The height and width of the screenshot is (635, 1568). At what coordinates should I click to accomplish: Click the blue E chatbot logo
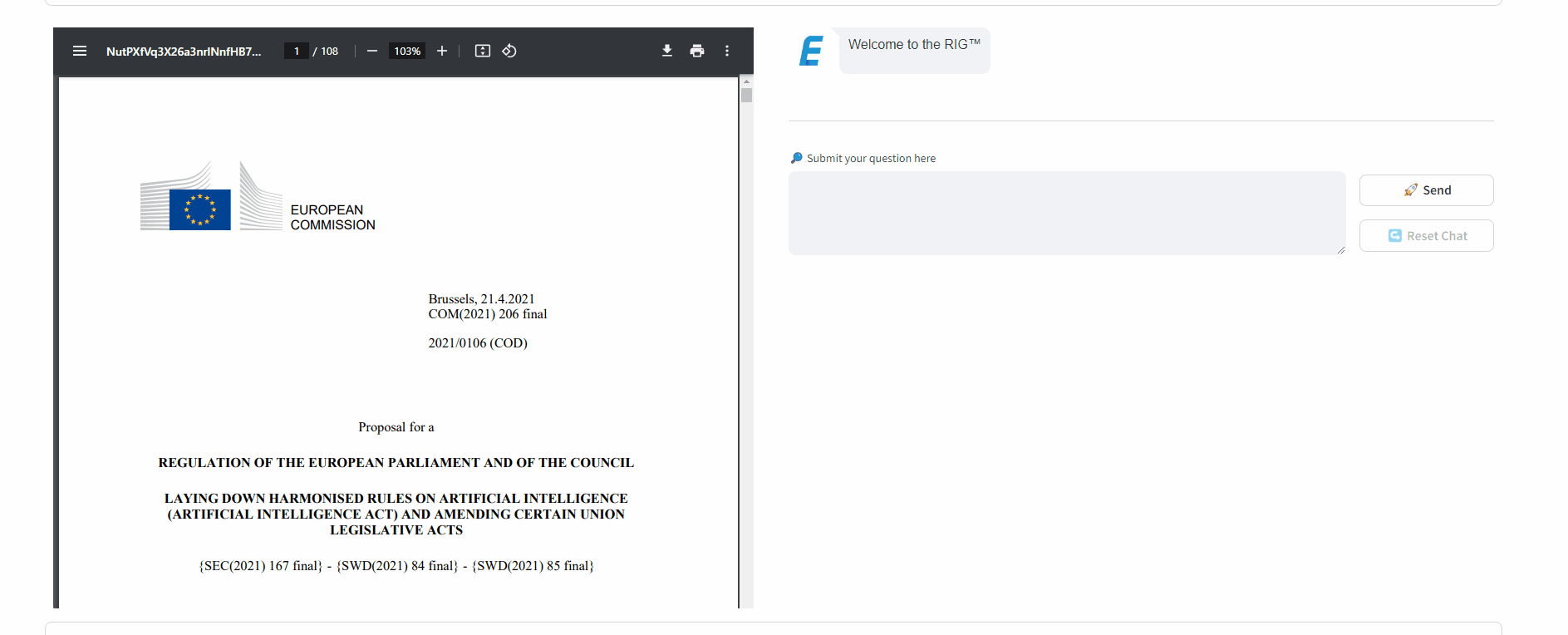(811, 51)
